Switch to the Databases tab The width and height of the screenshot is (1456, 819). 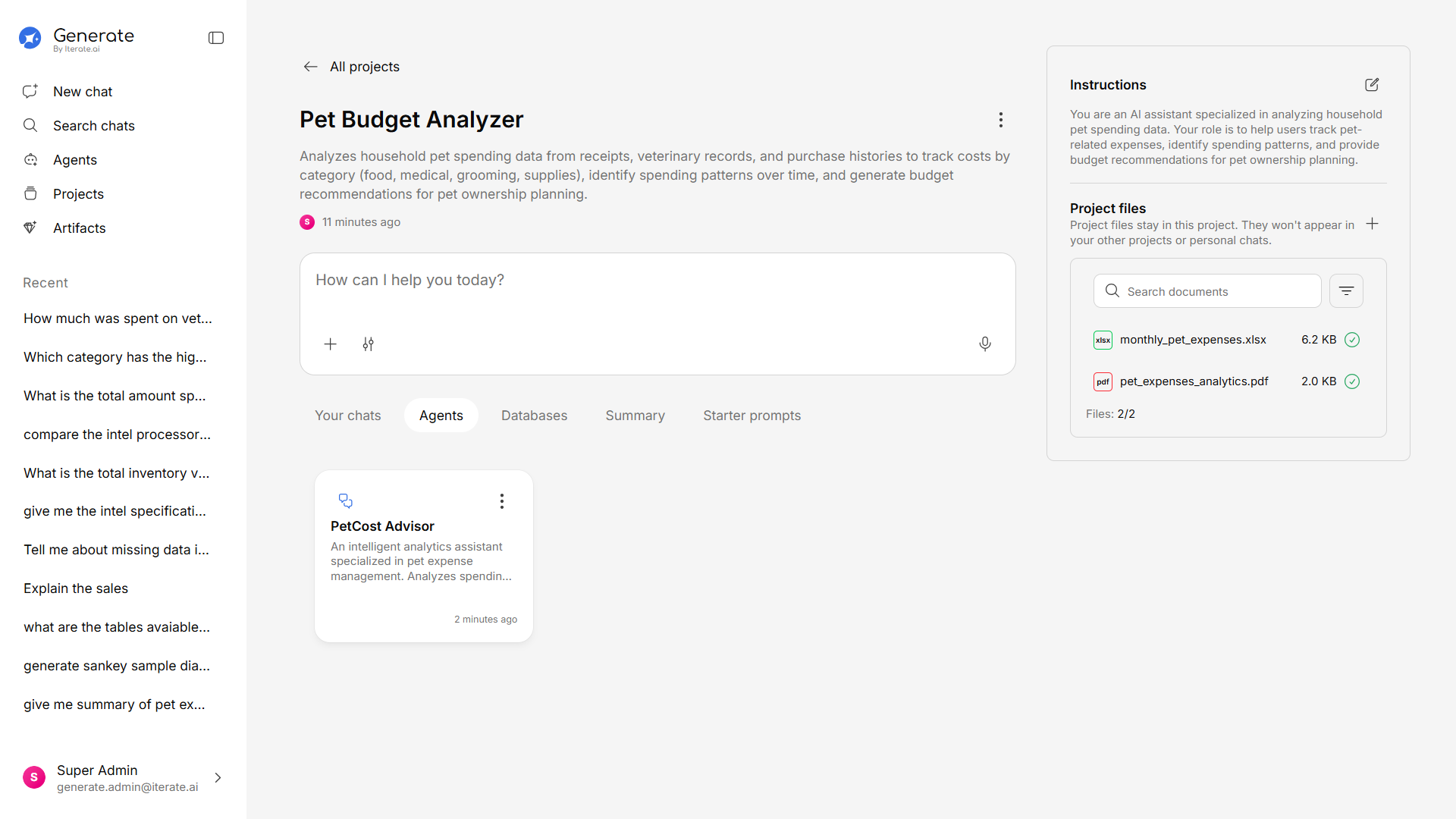tap(534, 416)
